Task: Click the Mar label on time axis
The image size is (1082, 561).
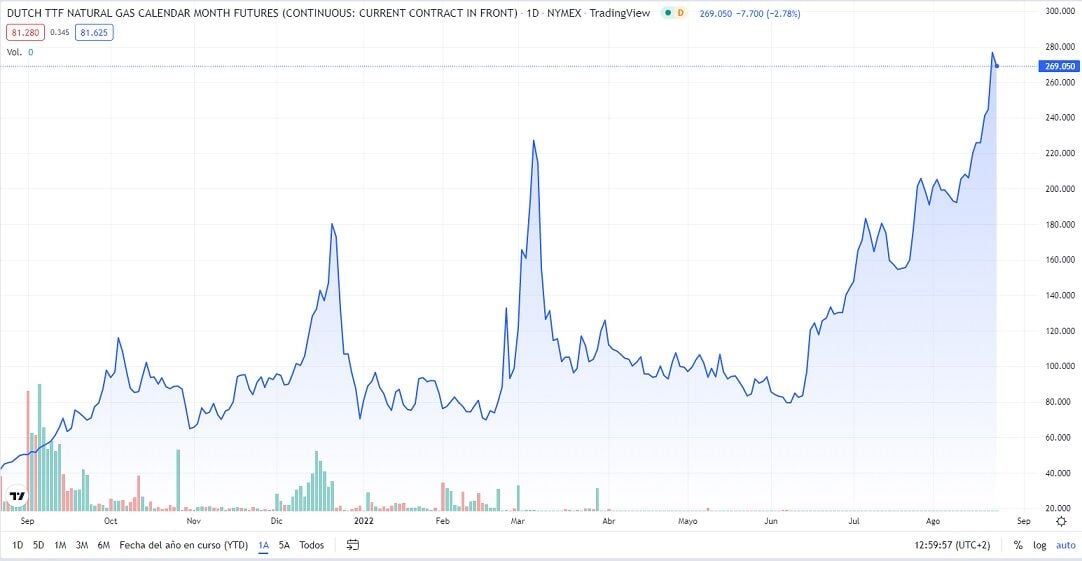Action: coord(518,521)
